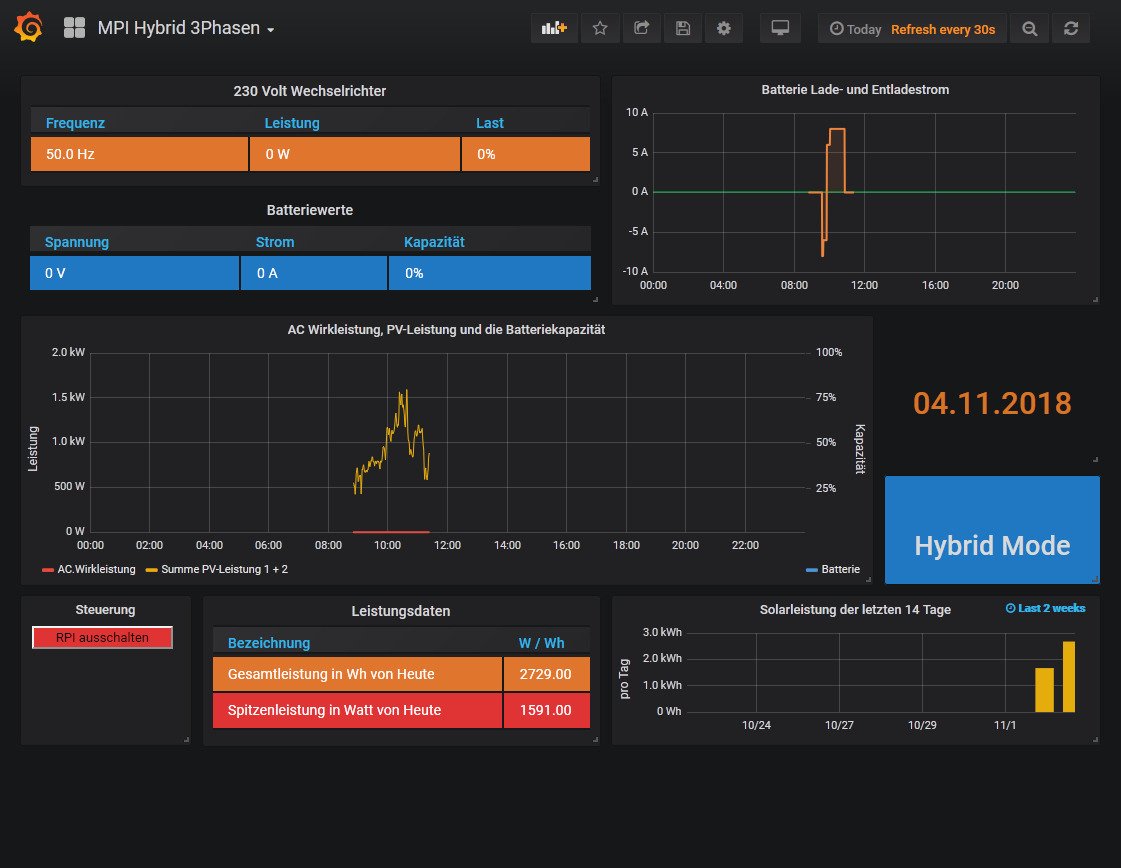
Task: Sort battery table by Kapazität header
Action: coord(434,242)
